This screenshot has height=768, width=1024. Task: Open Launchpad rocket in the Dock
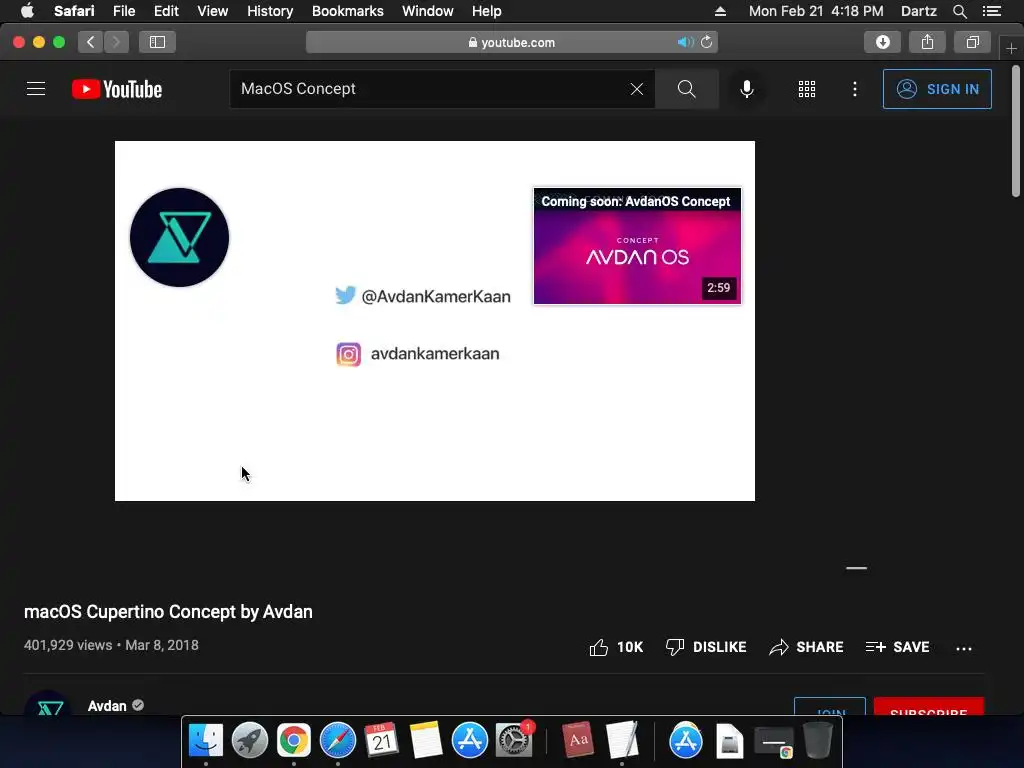pos(249,740)
